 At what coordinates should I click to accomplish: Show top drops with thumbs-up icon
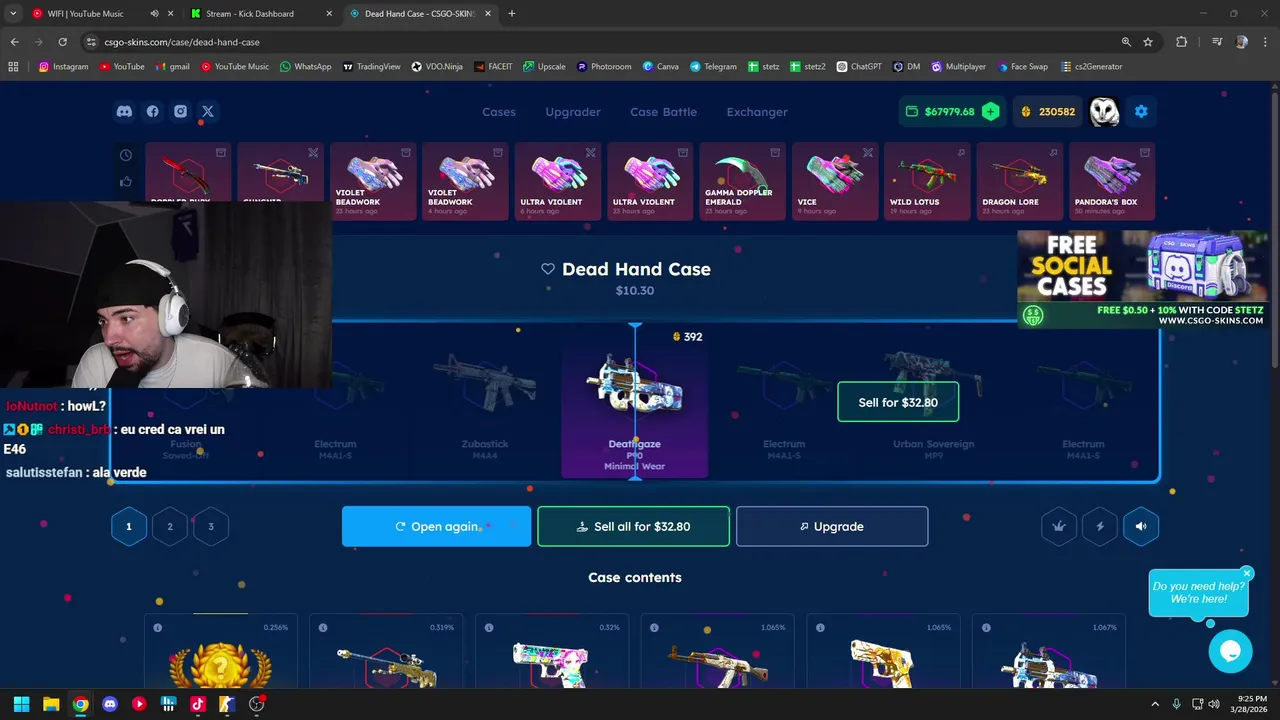coord(126,181)
